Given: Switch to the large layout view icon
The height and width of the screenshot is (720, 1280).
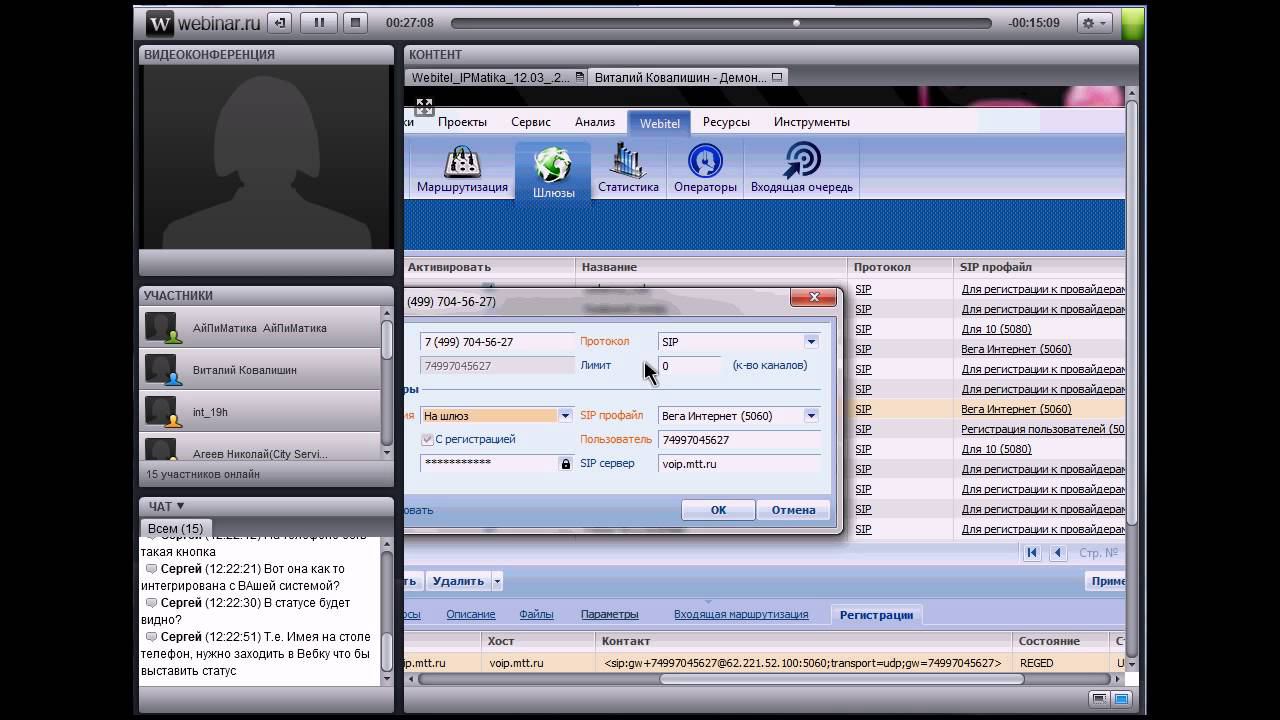Looking at the screenshot, I should point(1121,699).
